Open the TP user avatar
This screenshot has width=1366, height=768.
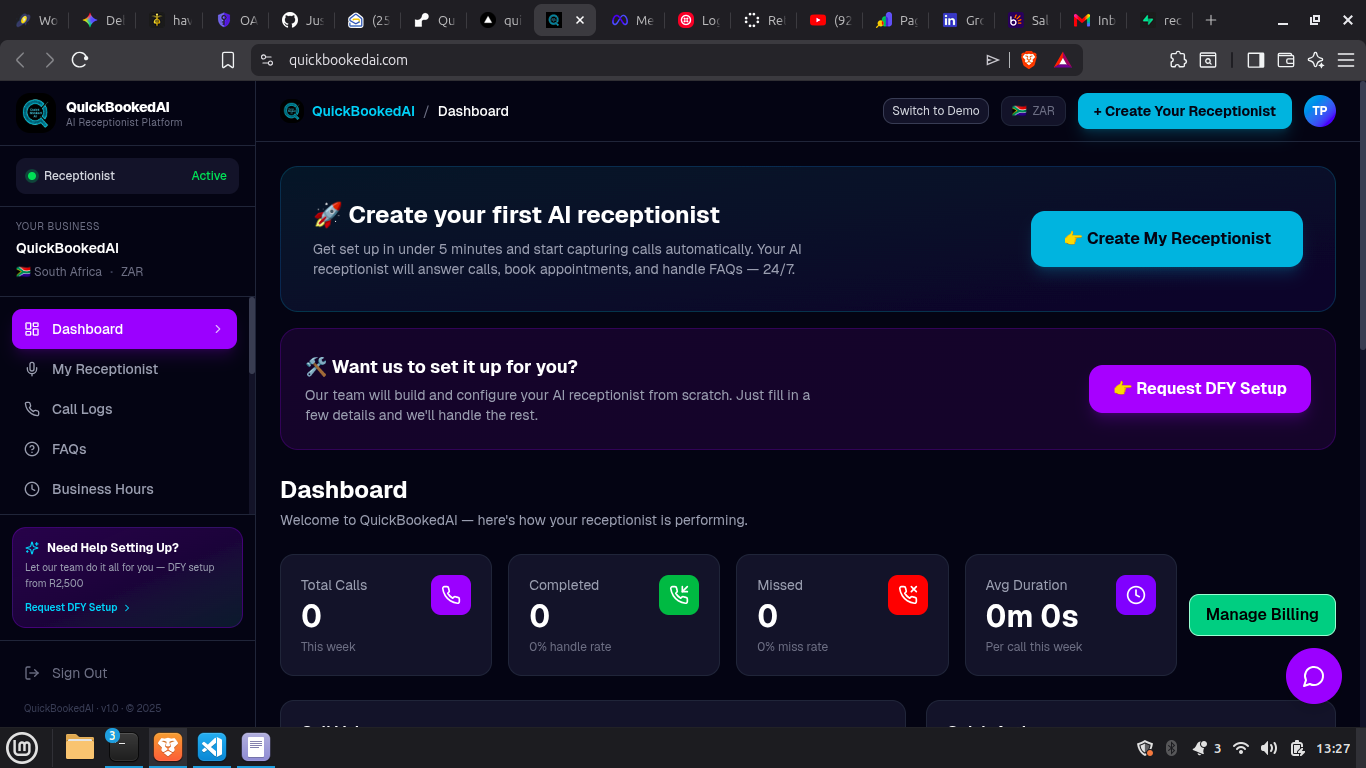pos(1320,111)
